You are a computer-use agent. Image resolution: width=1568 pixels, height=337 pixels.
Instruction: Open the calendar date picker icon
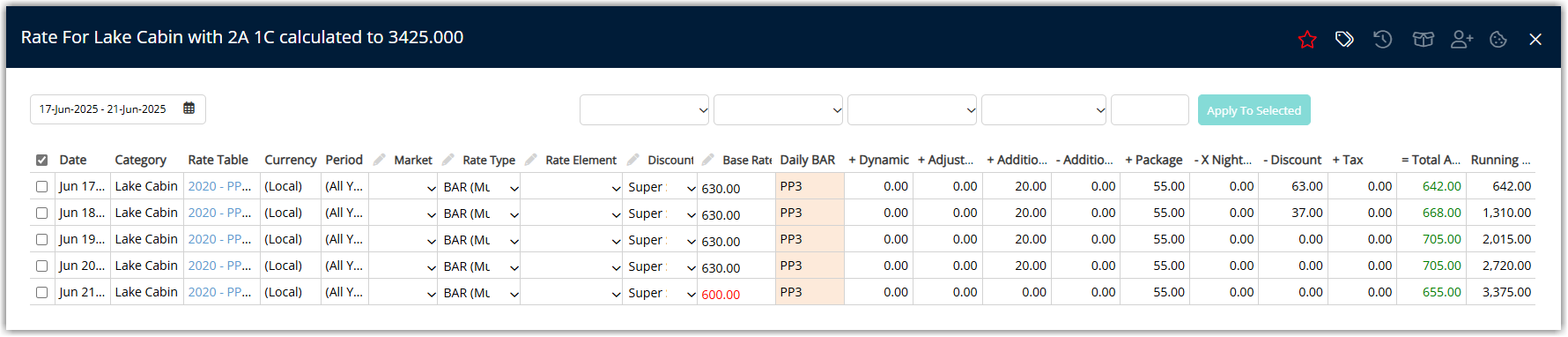189,109
